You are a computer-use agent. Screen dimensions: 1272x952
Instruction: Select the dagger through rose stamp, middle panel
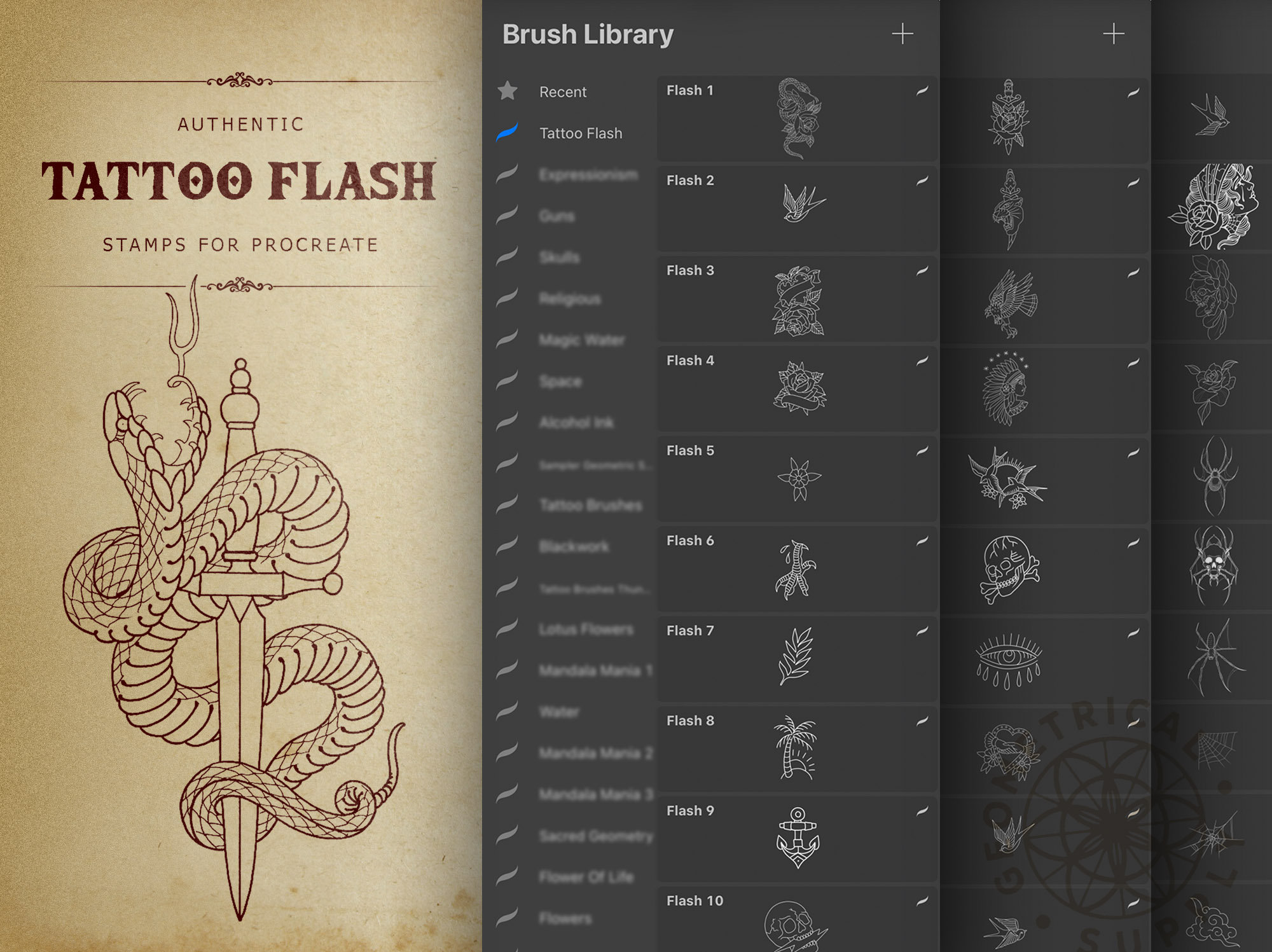click(x=1008, y=117)
